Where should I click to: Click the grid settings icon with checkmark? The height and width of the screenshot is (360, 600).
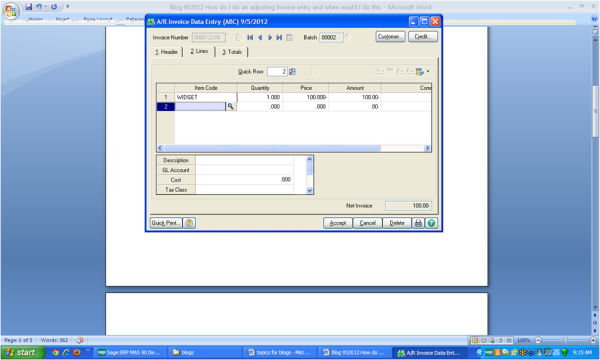click(420, 72)
